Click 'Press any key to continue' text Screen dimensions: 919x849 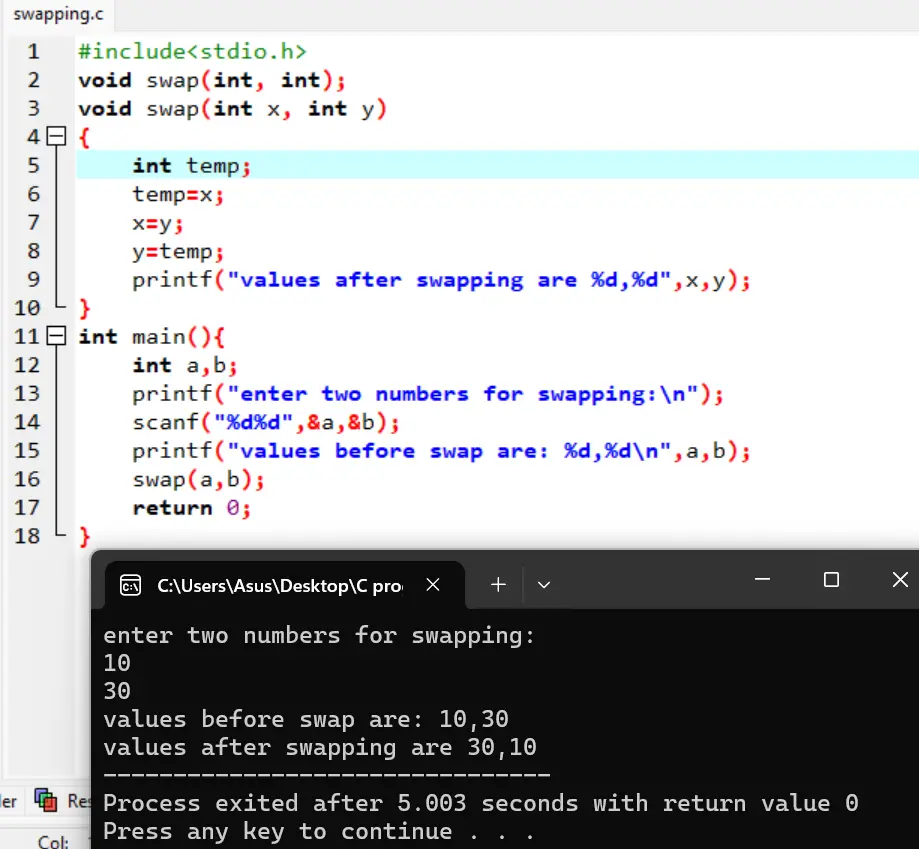[x=319, y=831]
